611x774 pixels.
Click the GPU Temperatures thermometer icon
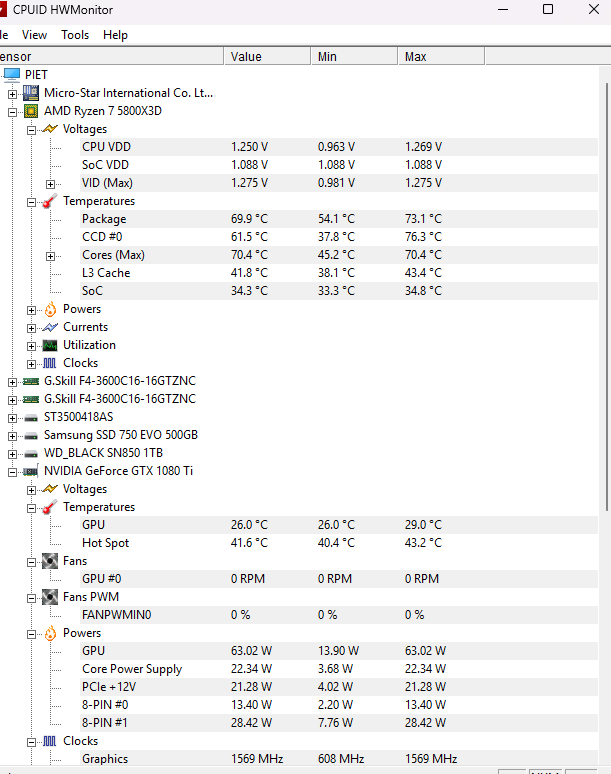pos(50,507)
